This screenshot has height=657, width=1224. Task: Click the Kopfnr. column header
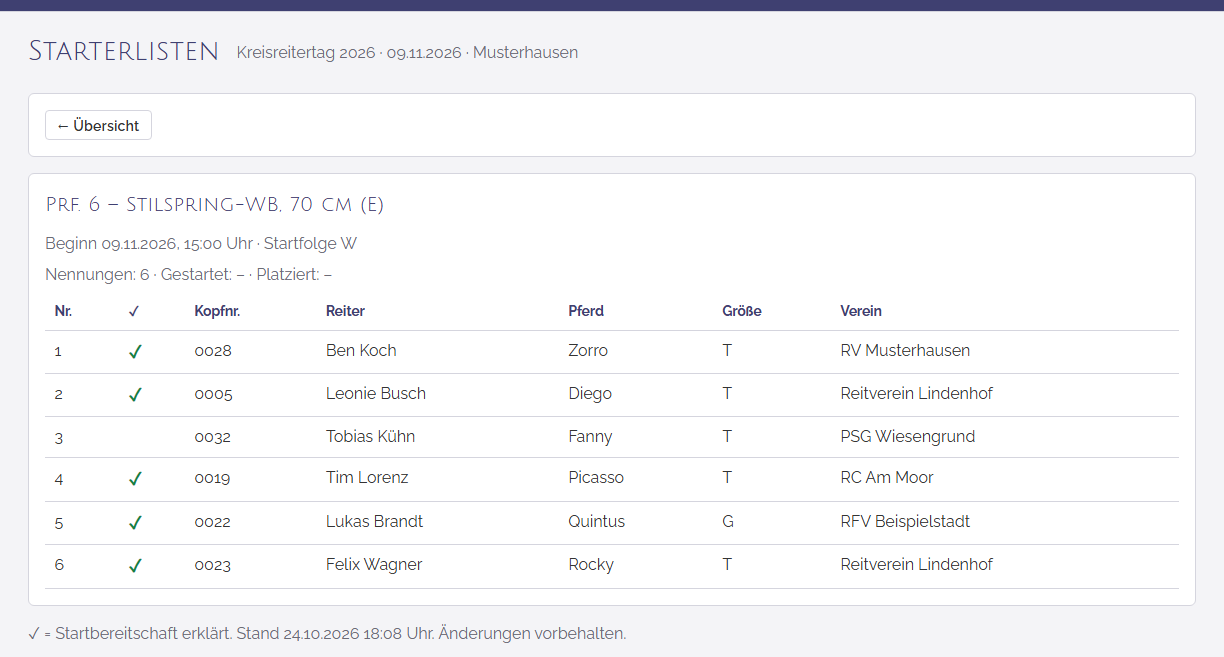click(217, 311)
